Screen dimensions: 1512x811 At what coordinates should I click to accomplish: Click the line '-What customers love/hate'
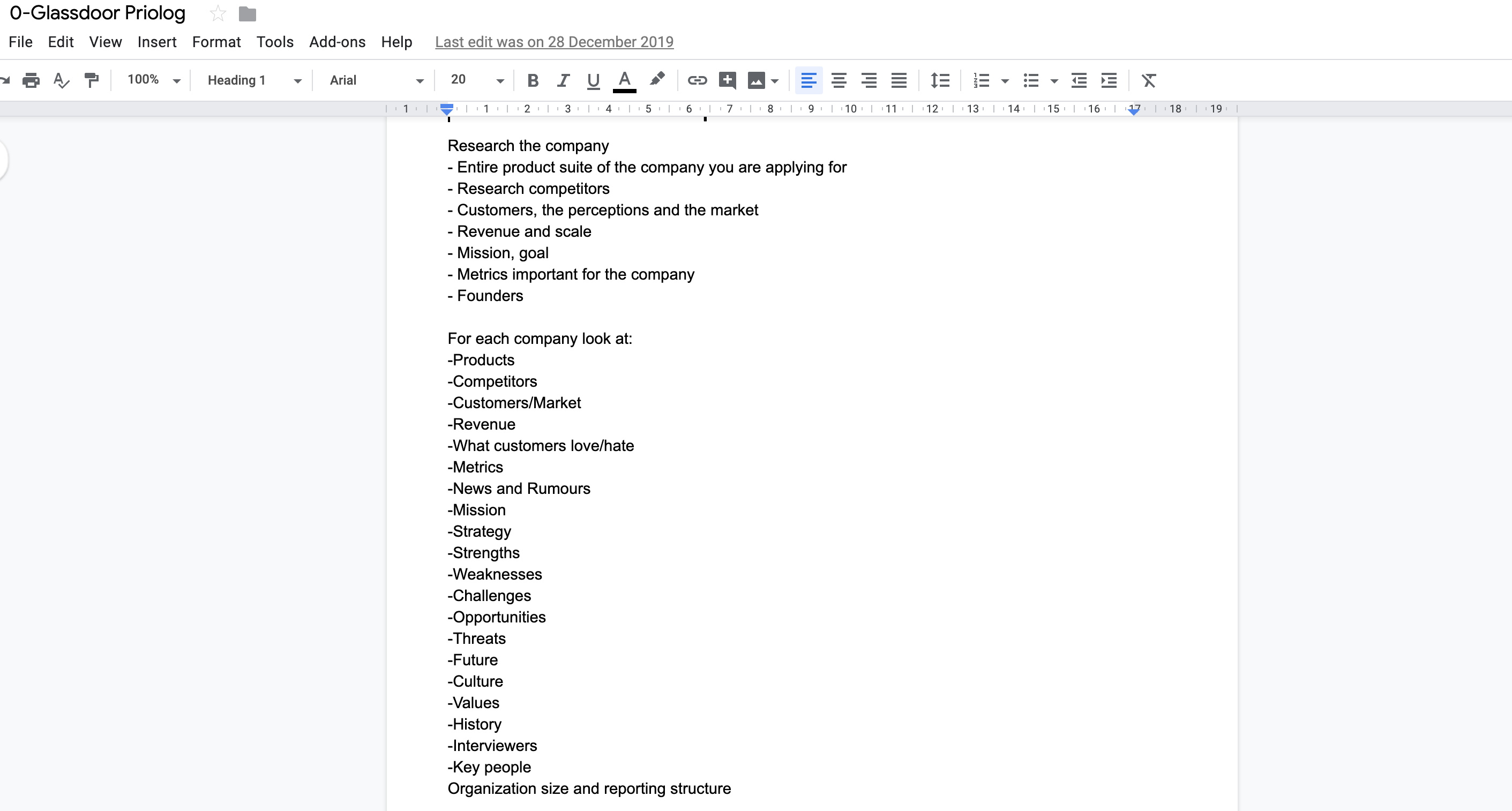(541, 445)
